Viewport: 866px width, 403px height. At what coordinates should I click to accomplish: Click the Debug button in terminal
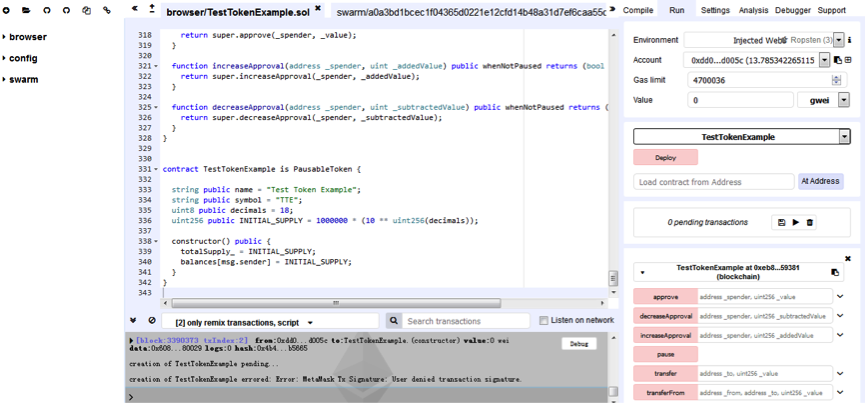[579, 344]
